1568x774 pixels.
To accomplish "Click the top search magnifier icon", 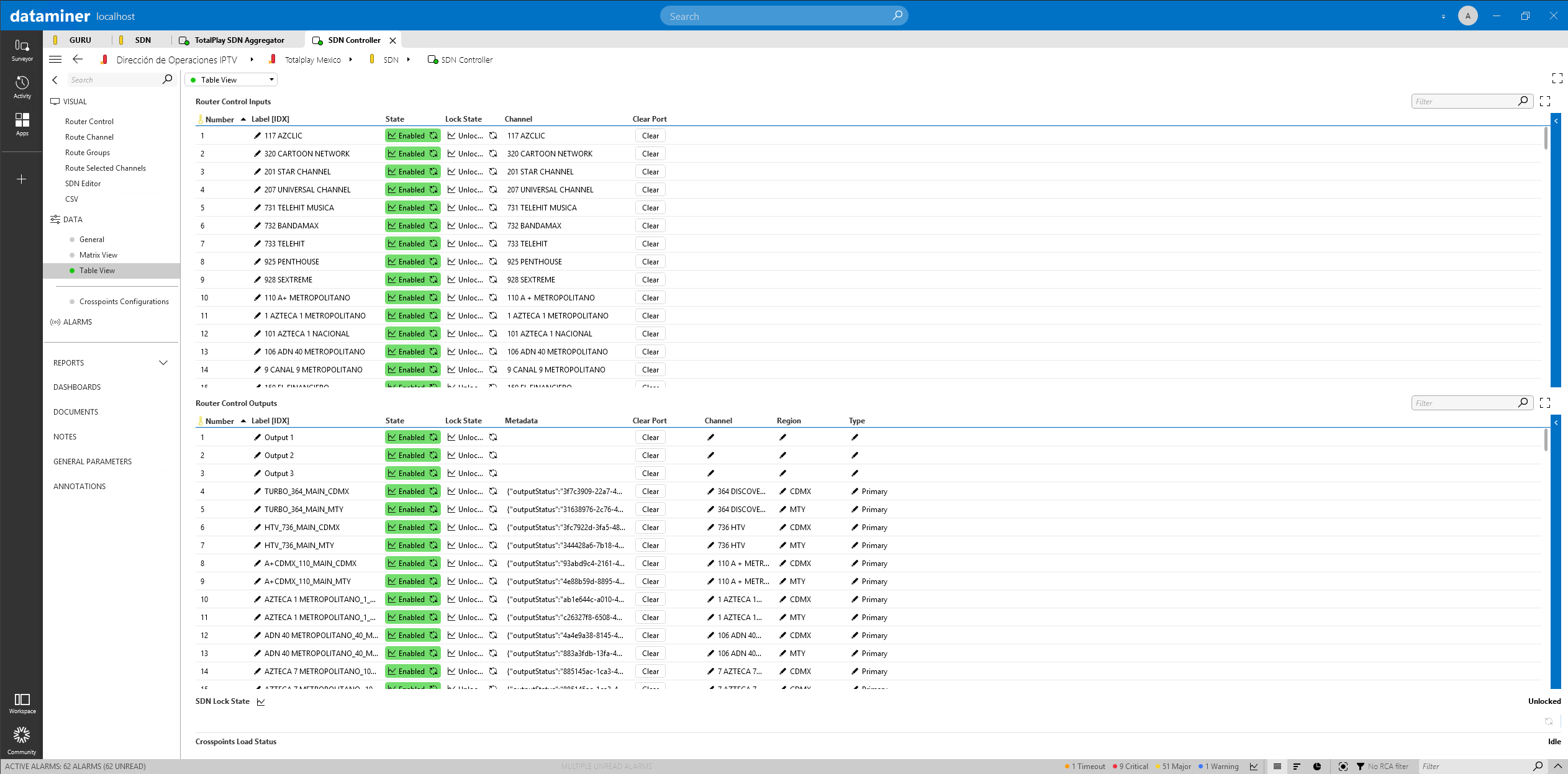I will pyautogui.click(x=897, y=16).
